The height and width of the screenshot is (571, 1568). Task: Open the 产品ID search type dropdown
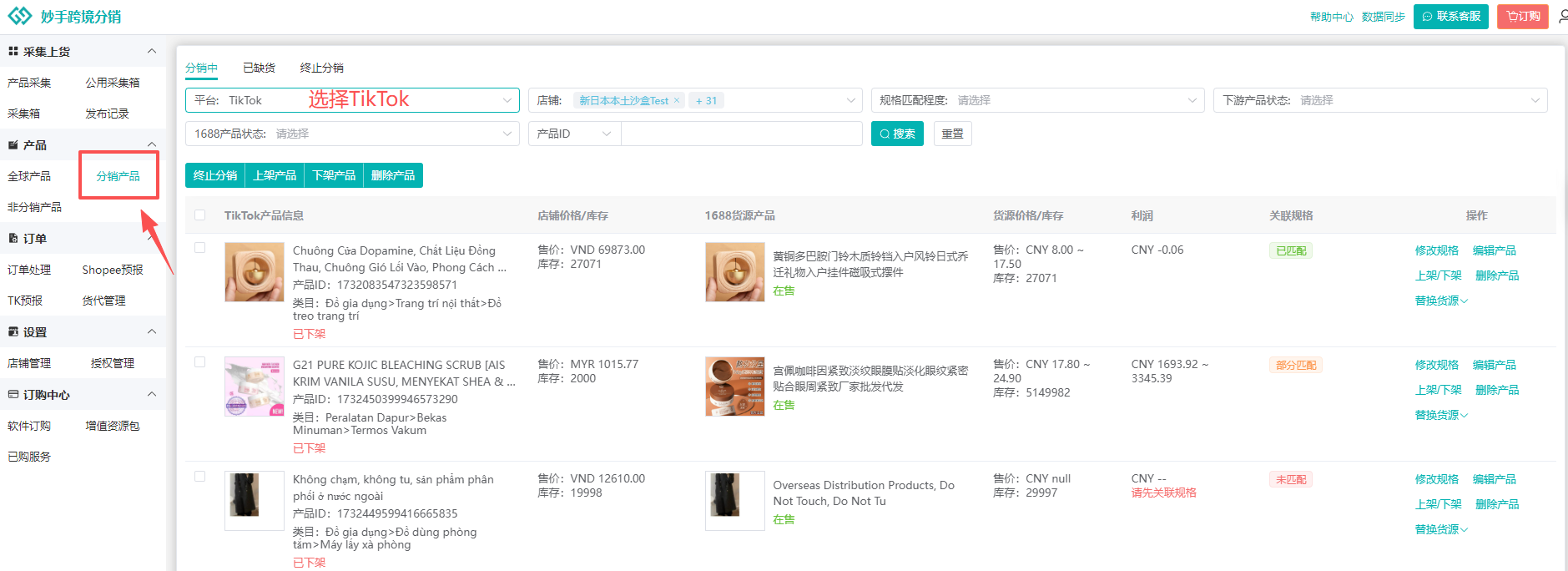(575, 134)
